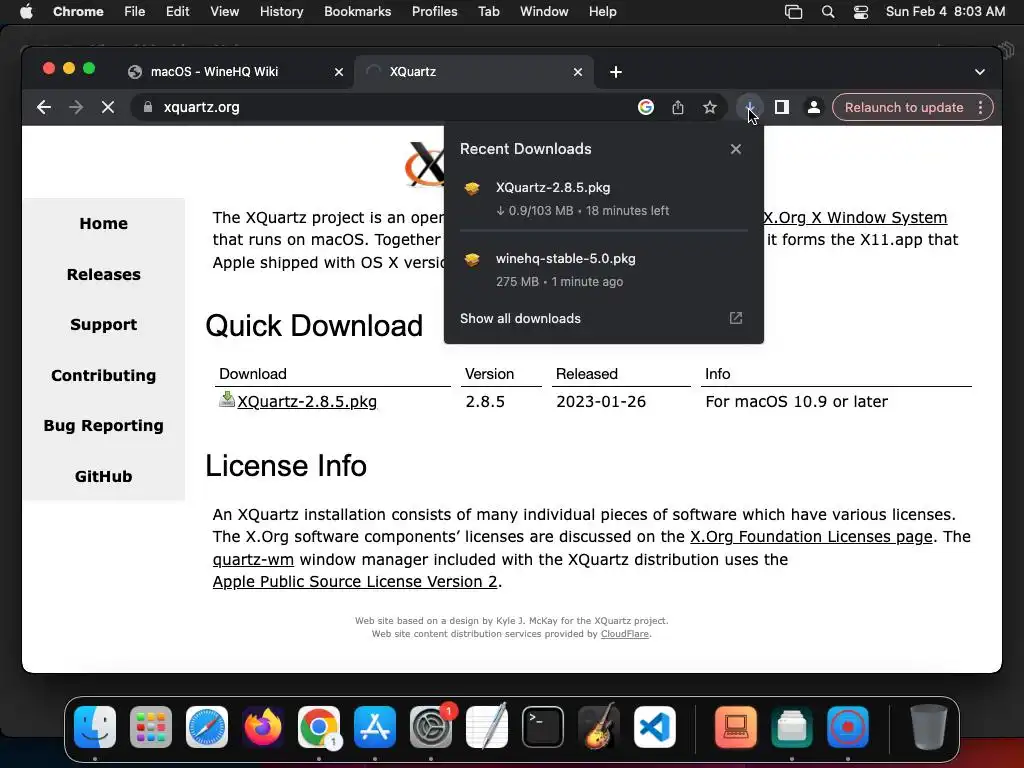Open Finder from the Dock

95,727
